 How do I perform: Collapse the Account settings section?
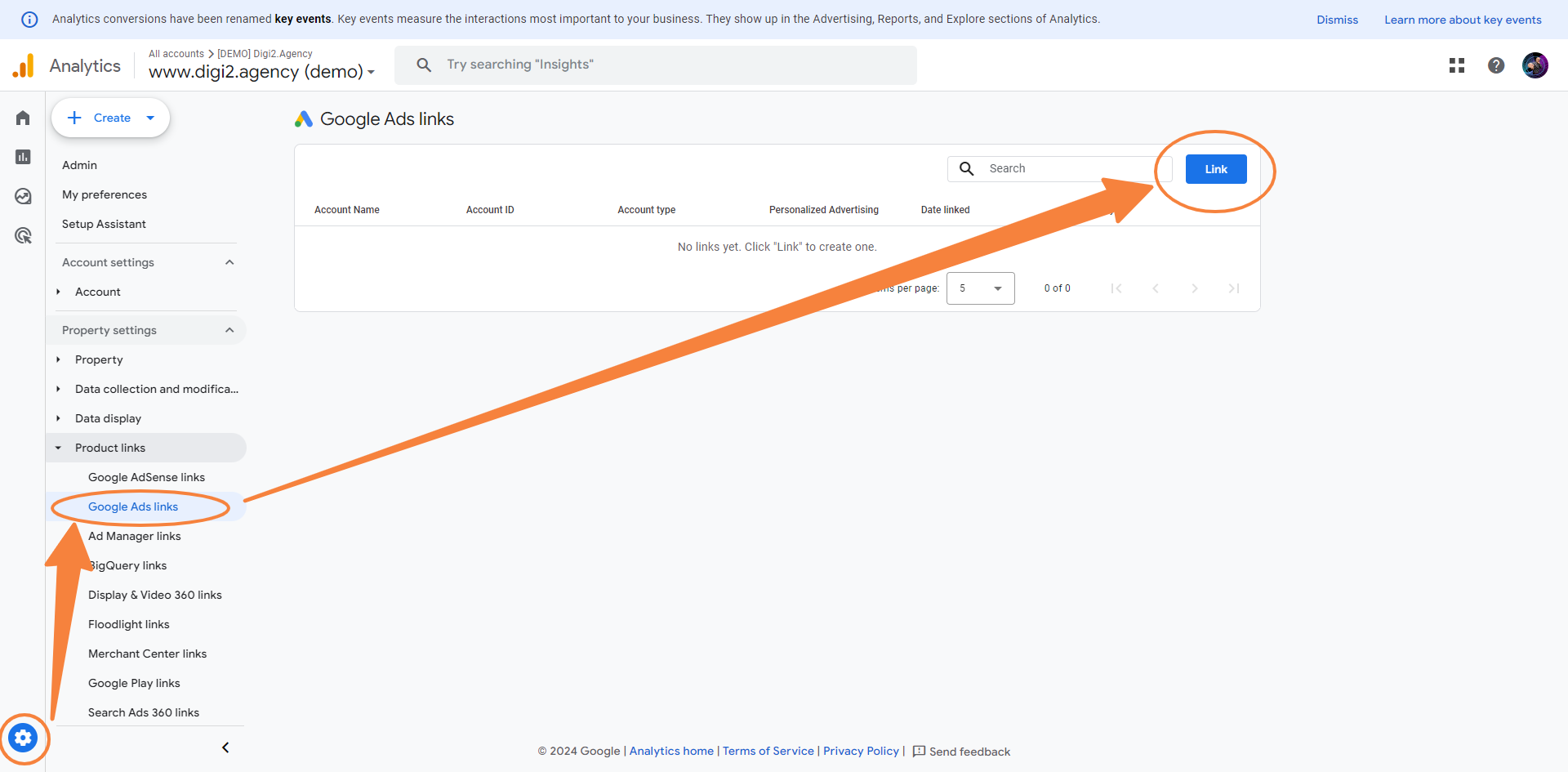[229, 262]
